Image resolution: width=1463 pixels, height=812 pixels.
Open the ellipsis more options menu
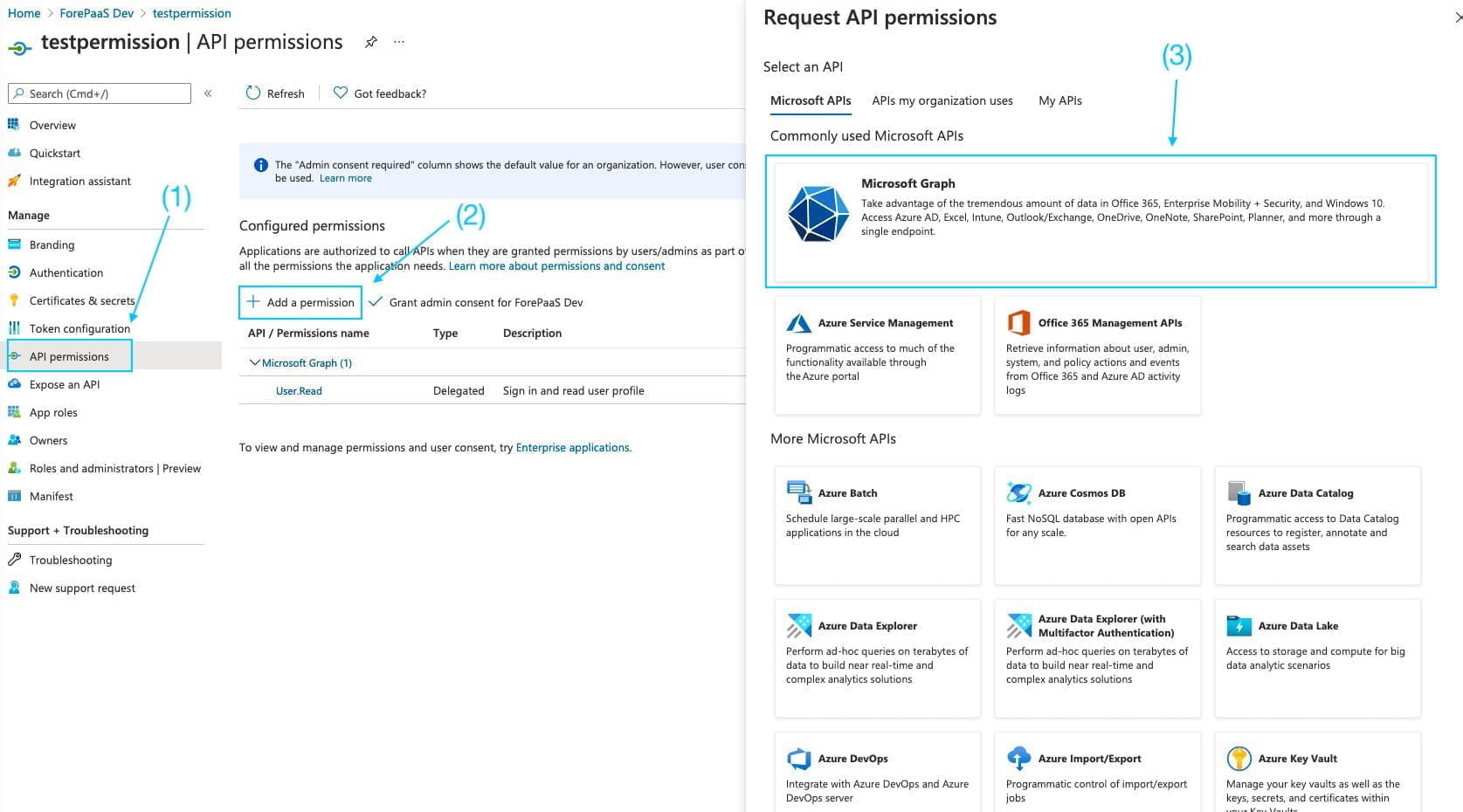399,42
